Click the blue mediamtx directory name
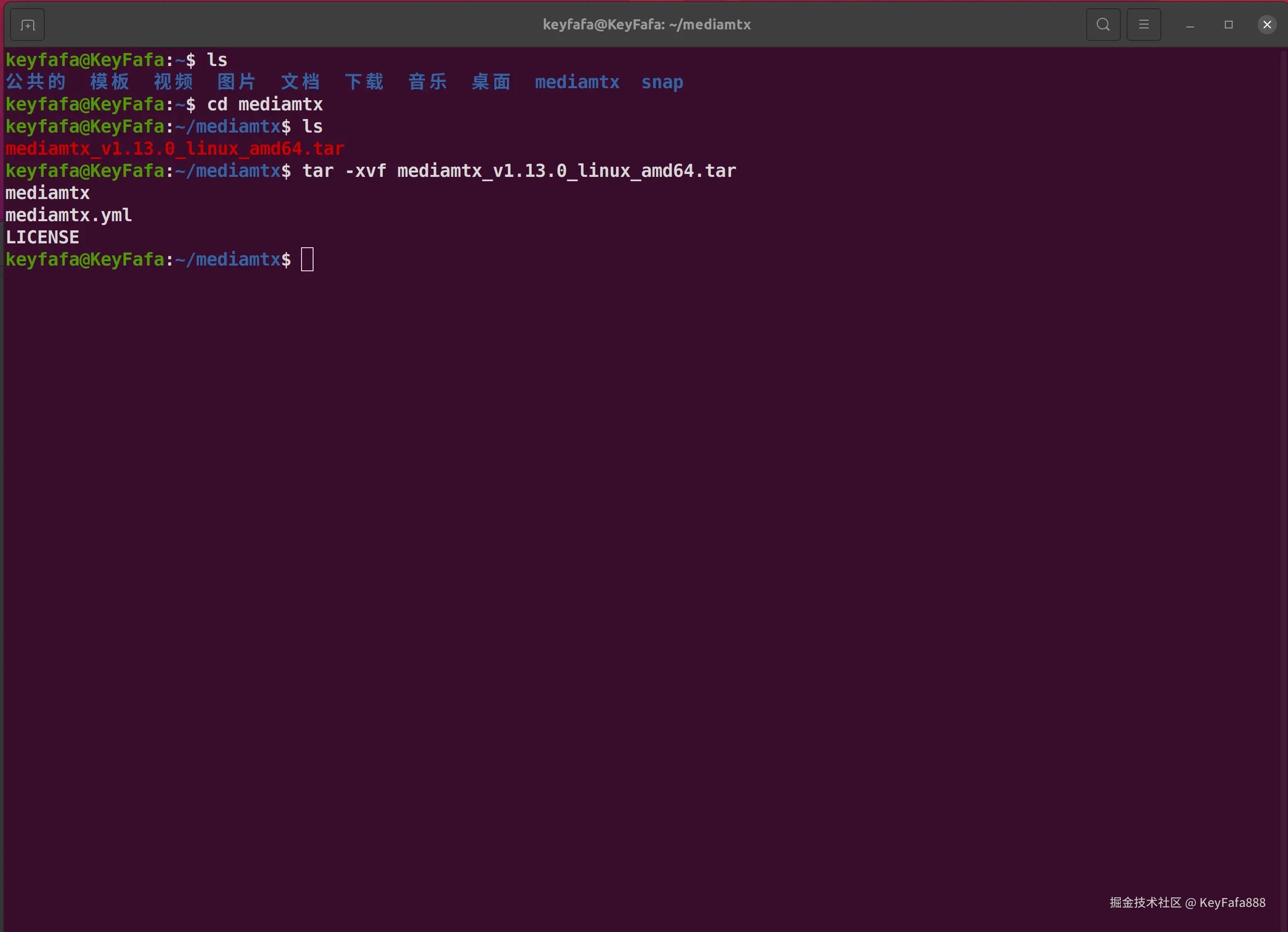The width and height of the screenshot is (1288, 932). 577,82
